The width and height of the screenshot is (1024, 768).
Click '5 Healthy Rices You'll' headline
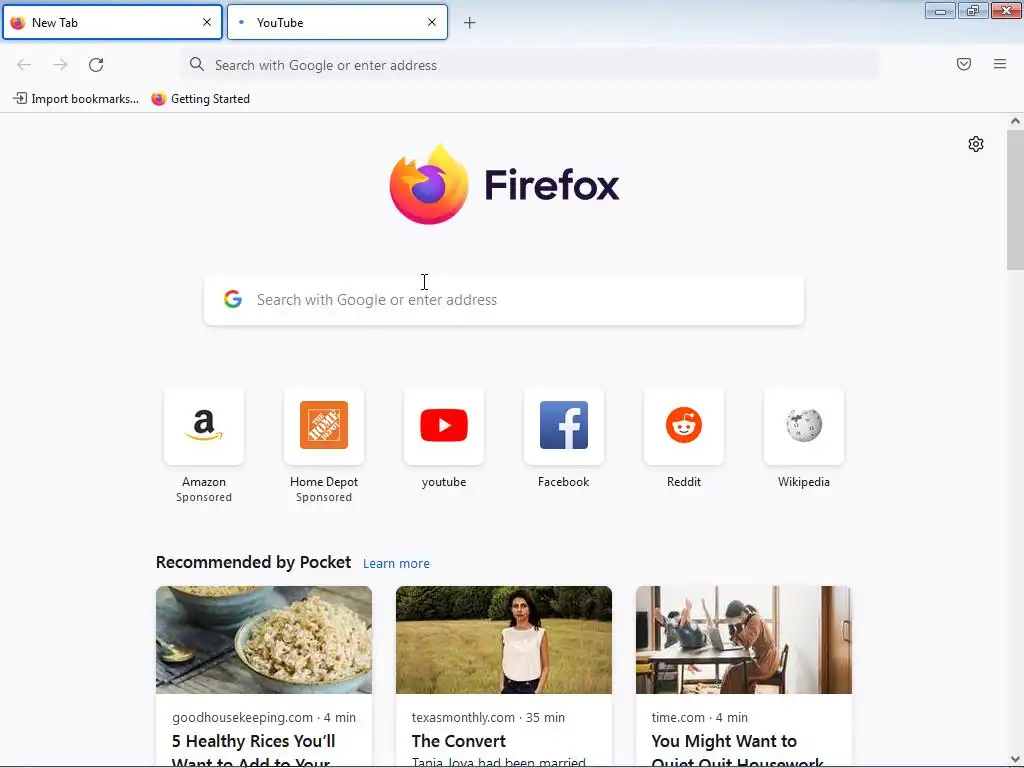pos(253,741)
